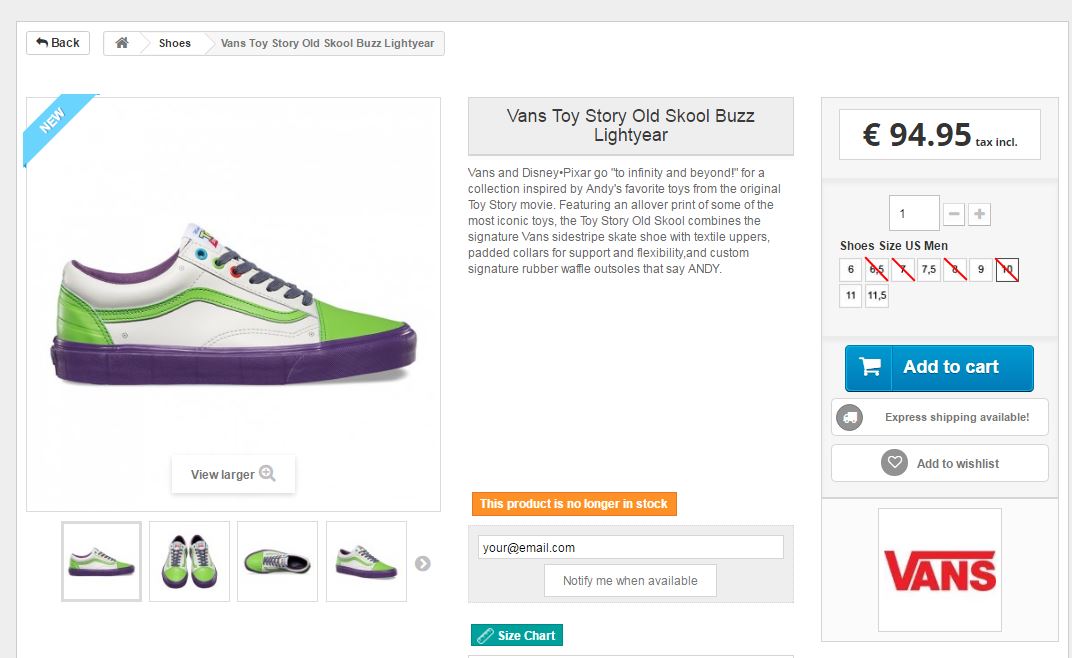Click the email input field

(630, 547)
